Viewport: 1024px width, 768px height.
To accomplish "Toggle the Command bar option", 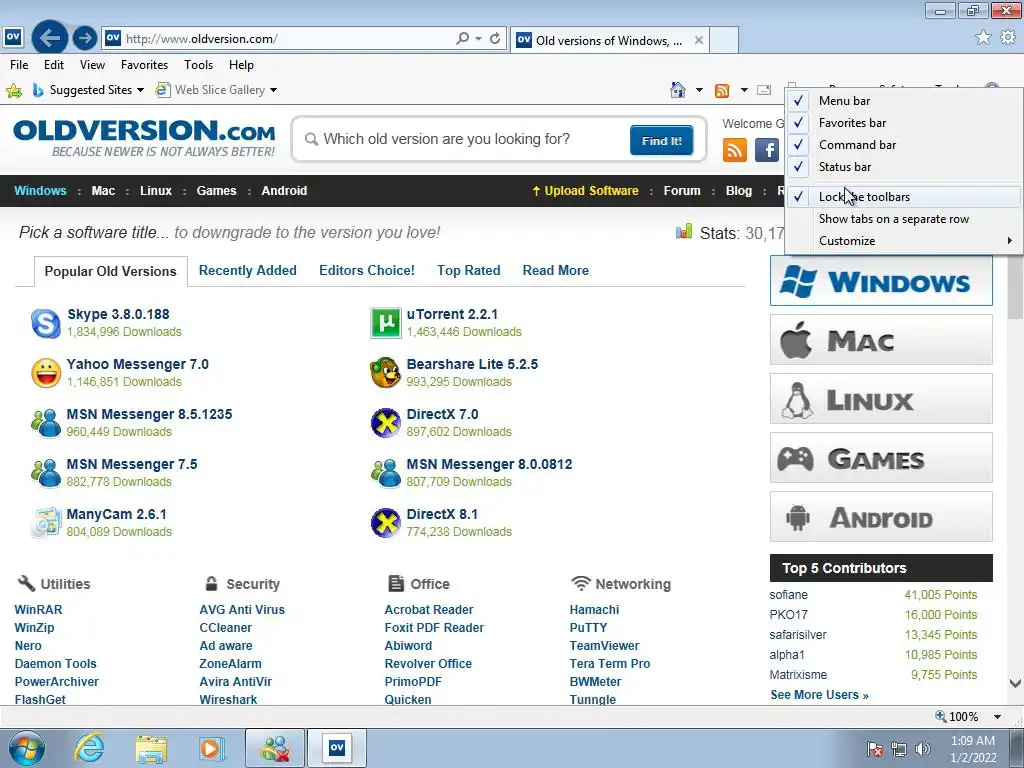I will coord(904,145).
